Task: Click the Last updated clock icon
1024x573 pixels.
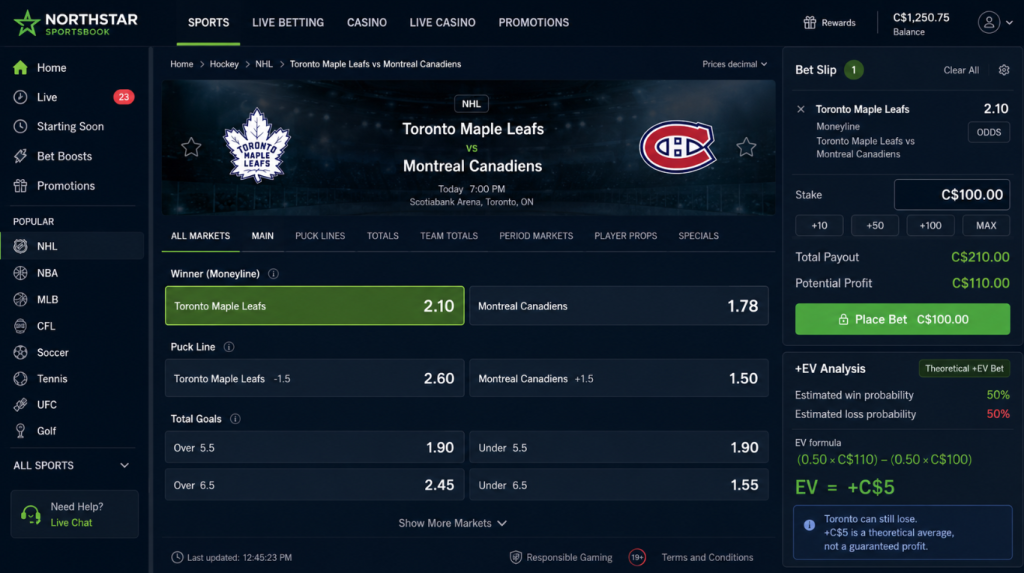Action: click(177, 557)
